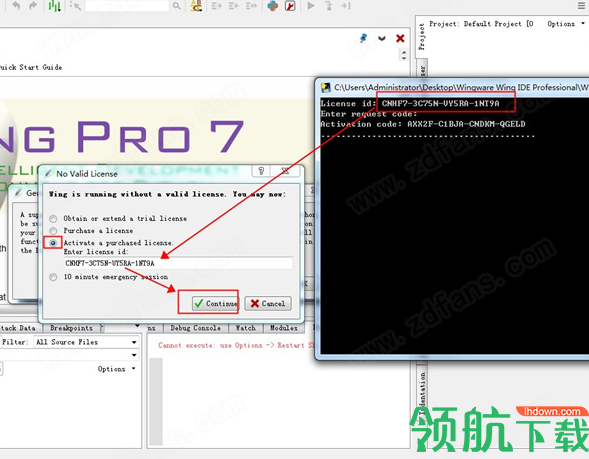Click the Cancel button in license dialog
The width and height of the screenshot is (589, 459).
tap(268, 303)
